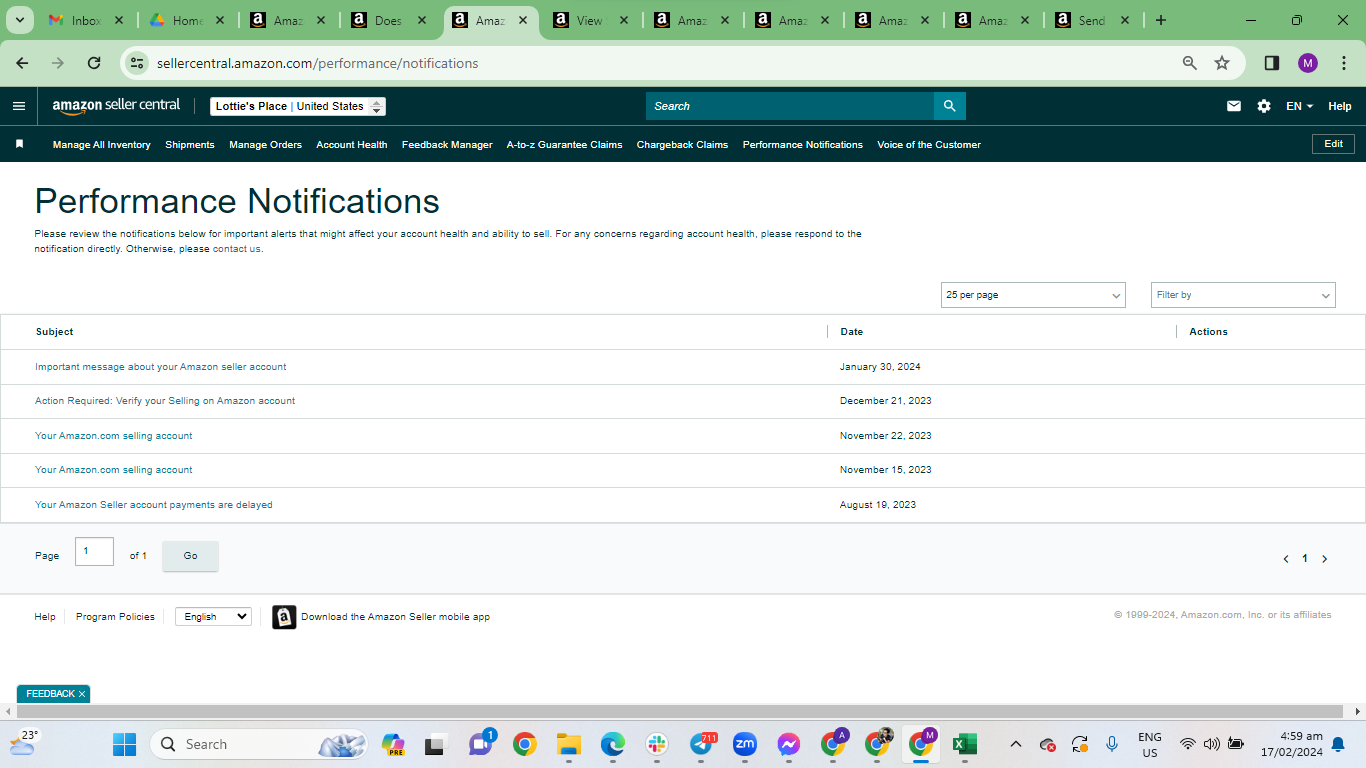1366x768 pixels.
Task: Reload the page in Chrome
Action: (x=94, y=63)
